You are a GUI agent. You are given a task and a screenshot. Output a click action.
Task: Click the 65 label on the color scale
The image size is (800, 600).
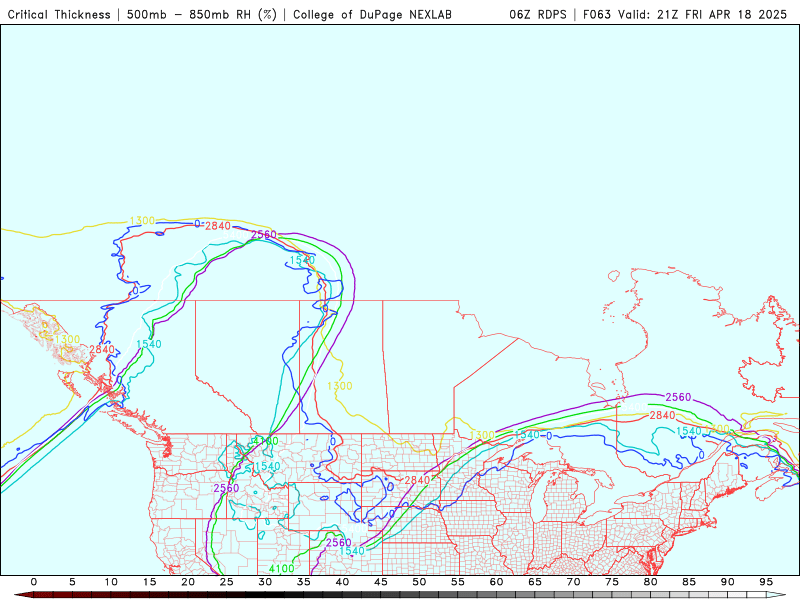(x=535, y=582)
